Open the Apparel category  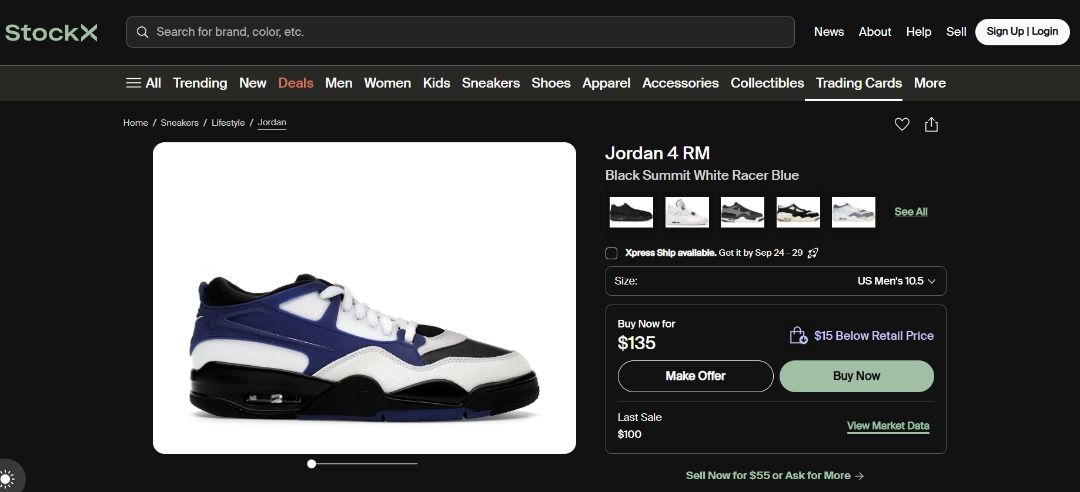point(606,83)
